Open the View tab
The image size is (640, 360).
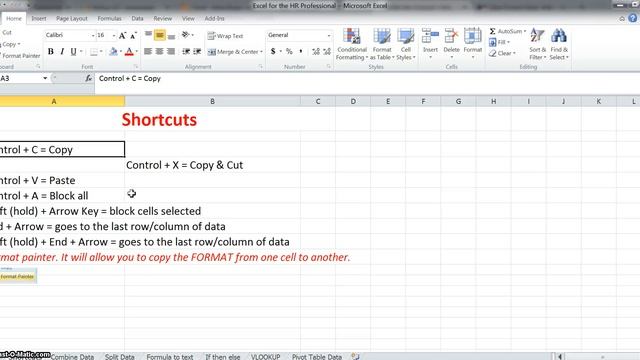tap(188, 19)
